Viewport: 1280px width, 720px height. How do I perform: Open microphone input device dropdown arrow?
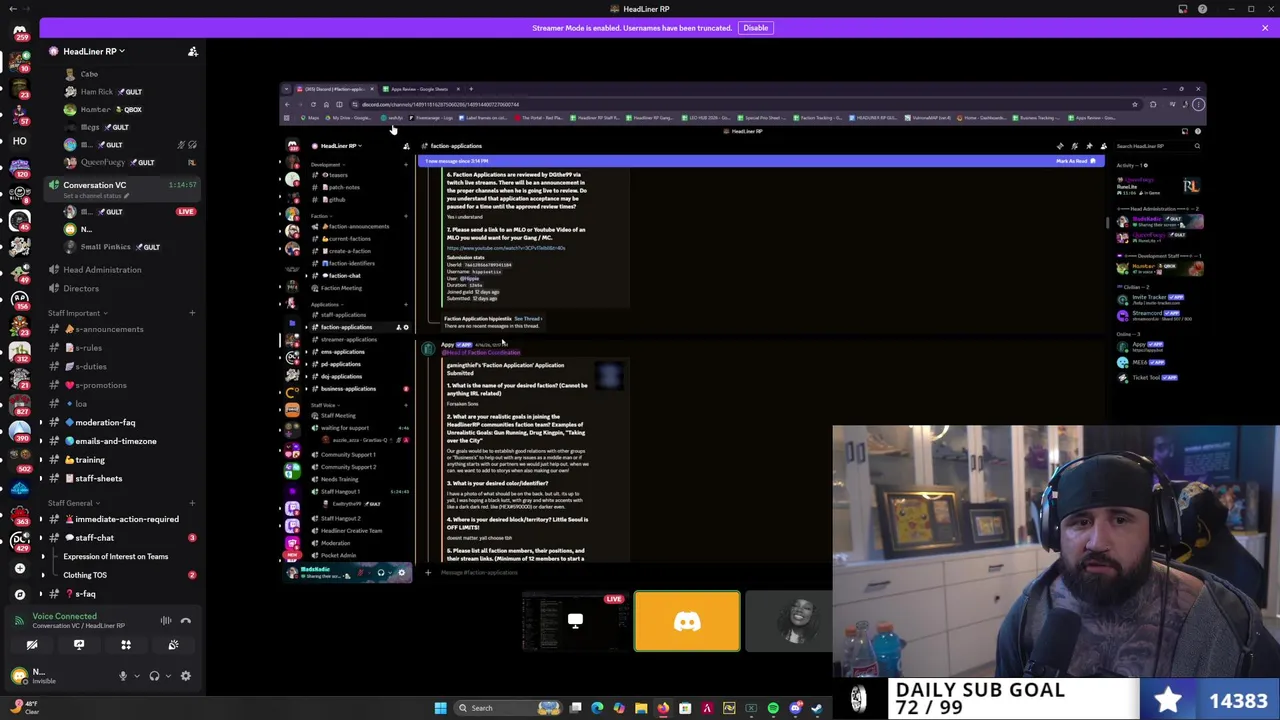136,676
